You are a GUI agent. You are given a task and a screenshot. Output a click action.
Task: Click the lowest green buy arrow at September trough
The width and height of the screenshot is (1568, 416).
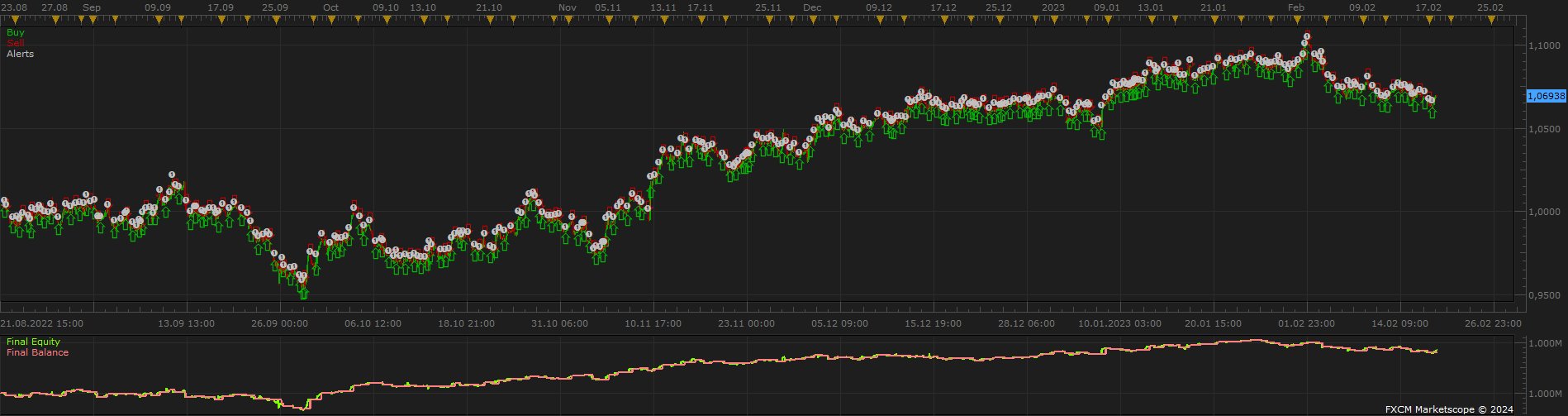pyautogui.click(x=303, y=293)
